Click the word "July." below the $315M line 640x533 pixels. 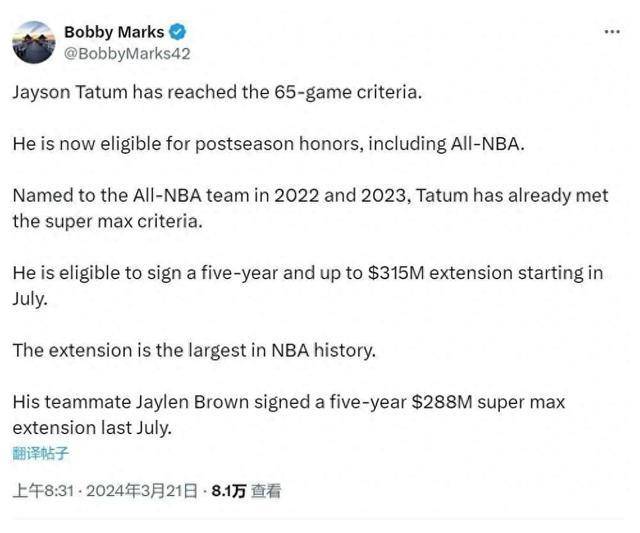click(x=32, y=299)
